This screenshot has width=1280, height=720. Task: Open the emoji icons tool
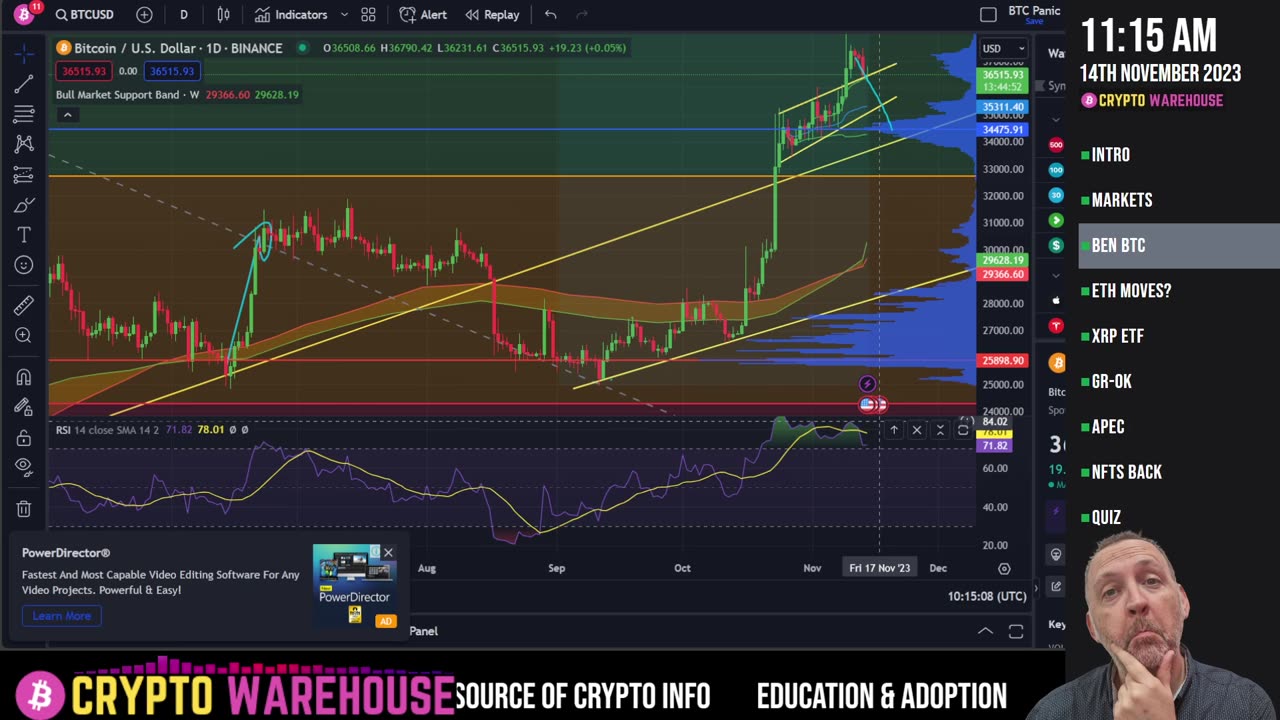click(x=24, y=265)
